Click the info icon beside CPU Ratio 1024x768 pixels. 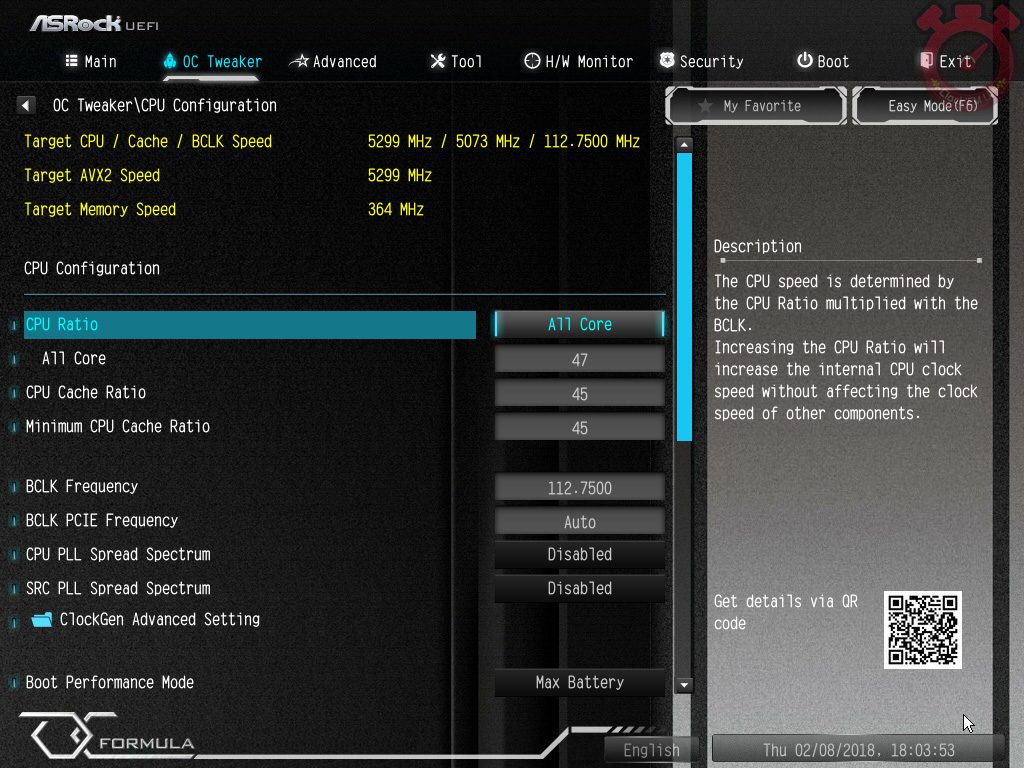[x=15, y=325]
